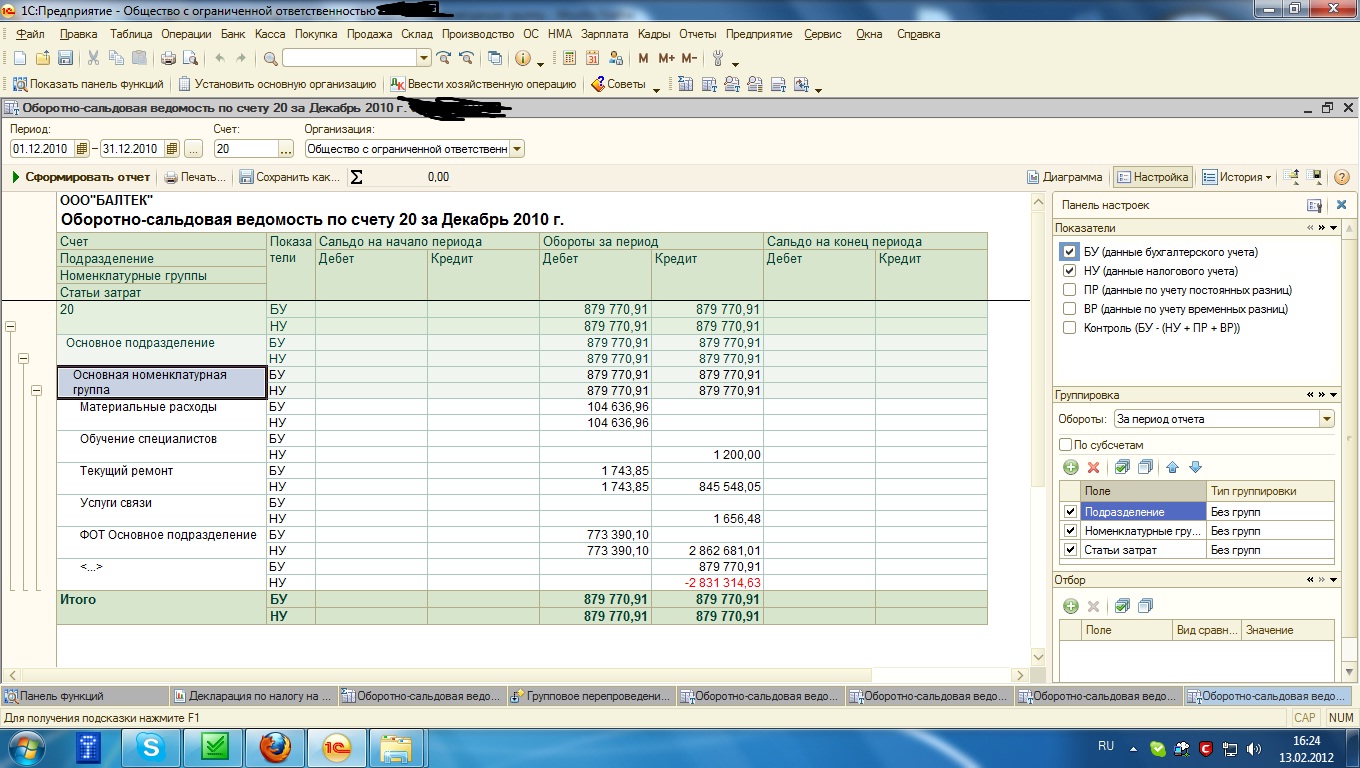Click the print preview icon in toolbar
Image resolution: width=1360 pixels, height=768 pixels.
(189, 58)
